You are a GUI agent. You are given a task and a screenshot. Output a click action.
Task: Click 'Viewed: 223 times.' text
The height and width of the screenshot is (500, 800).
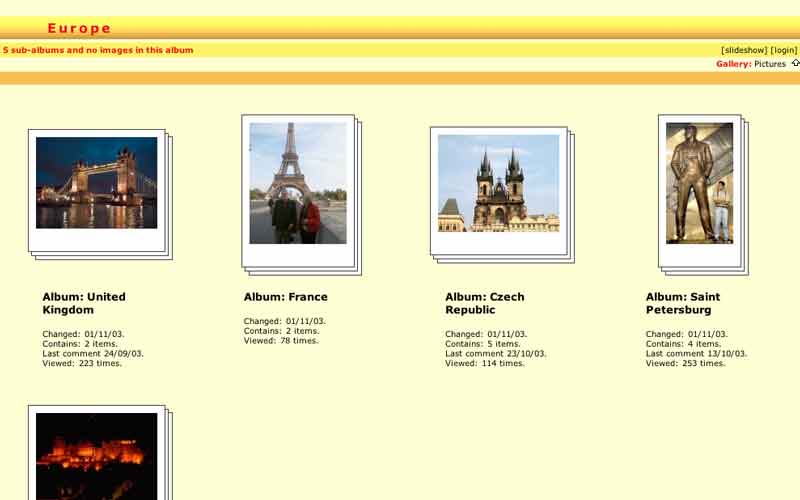click(82, 363)
